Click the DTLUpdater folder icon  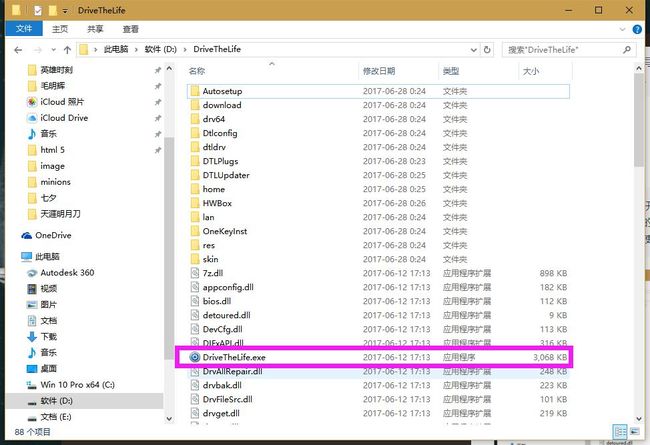(x=195, y=175)
